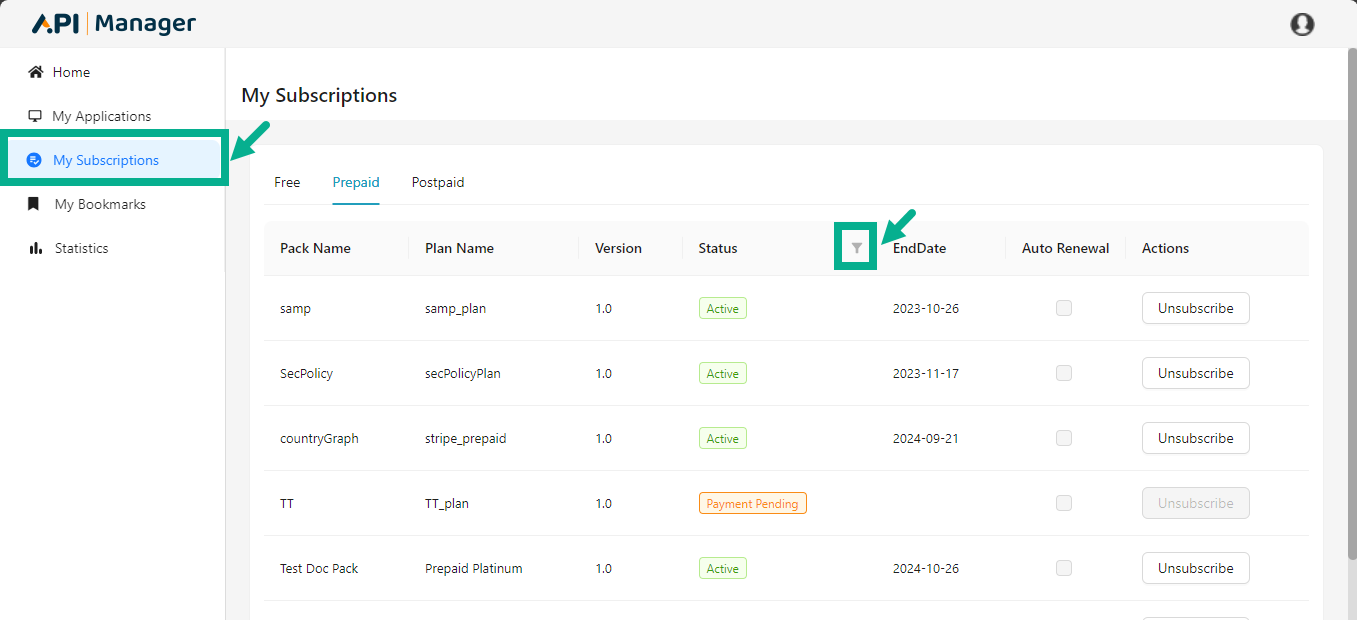
Task: Select the Statistics bar-chart icon
Action: (x=36, y=247)
